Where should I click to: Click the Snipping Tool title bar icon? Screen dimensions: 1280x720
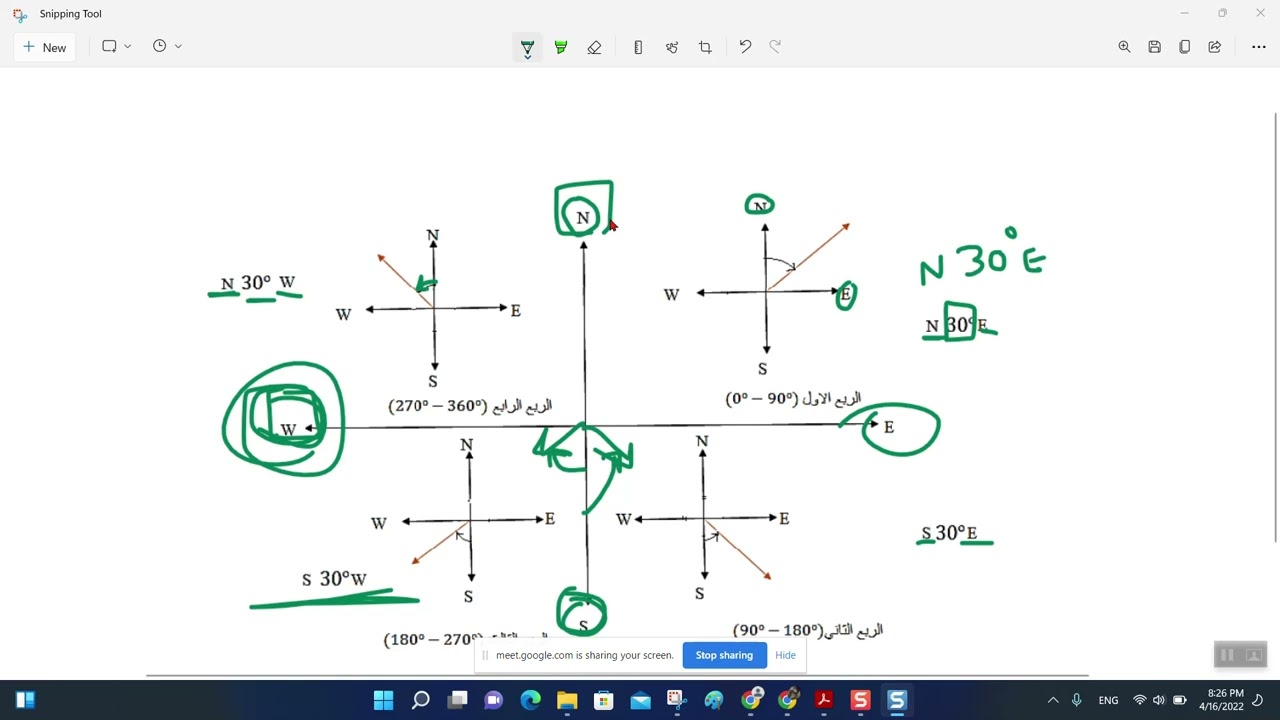point(20,14)
